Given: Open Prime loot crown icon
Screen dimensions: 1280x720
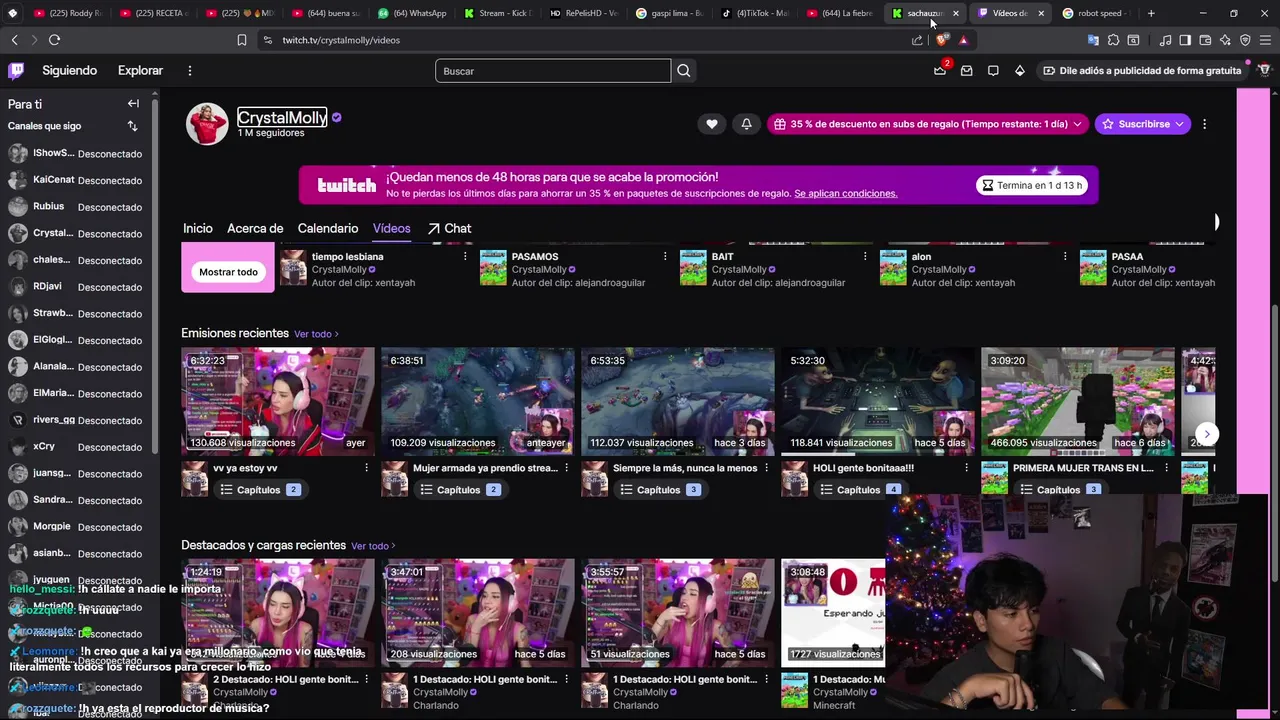Looking at the screenshot, I should (940, 70).
